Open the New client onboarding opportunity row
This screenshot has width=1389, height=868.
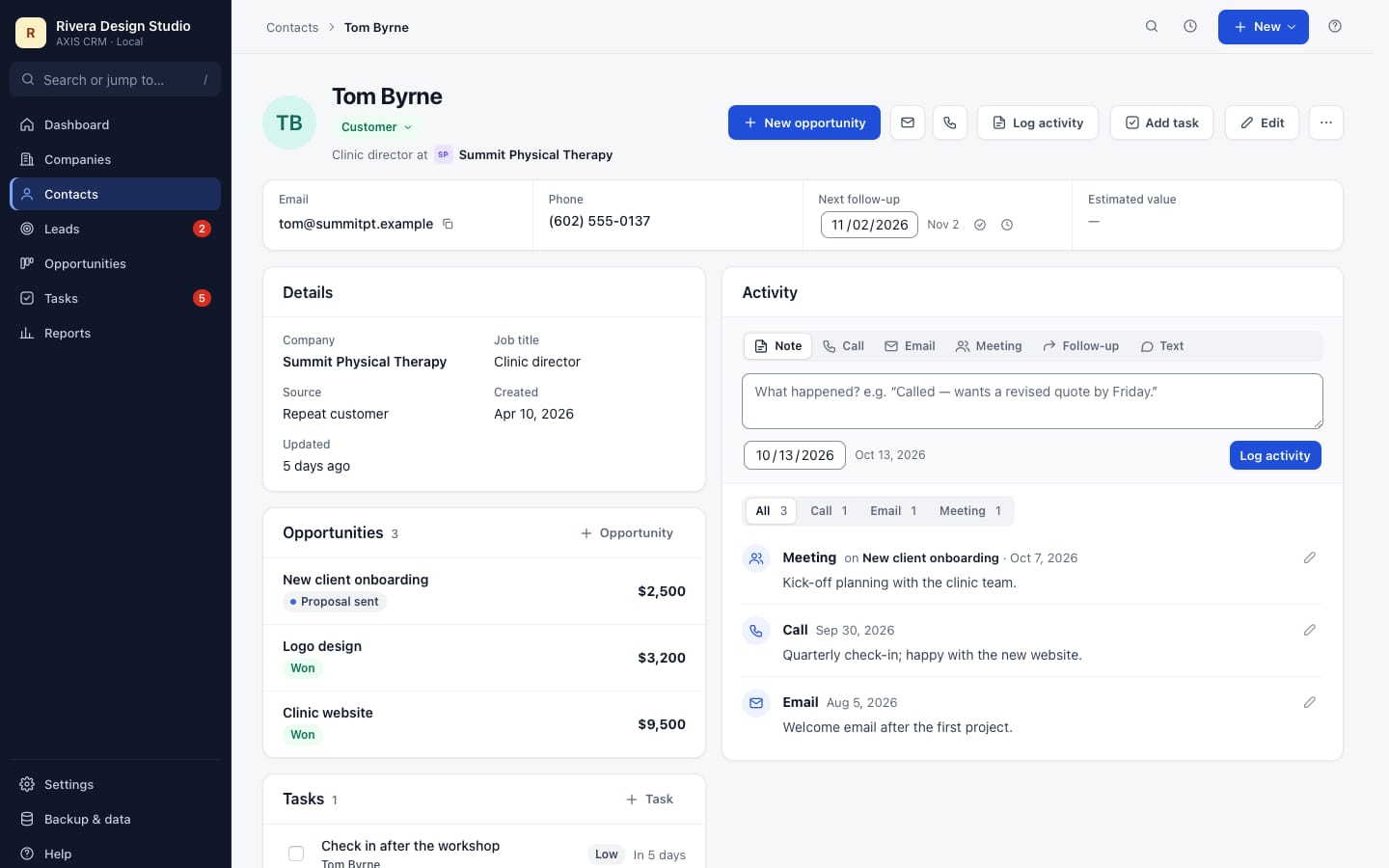pos(484,591)
